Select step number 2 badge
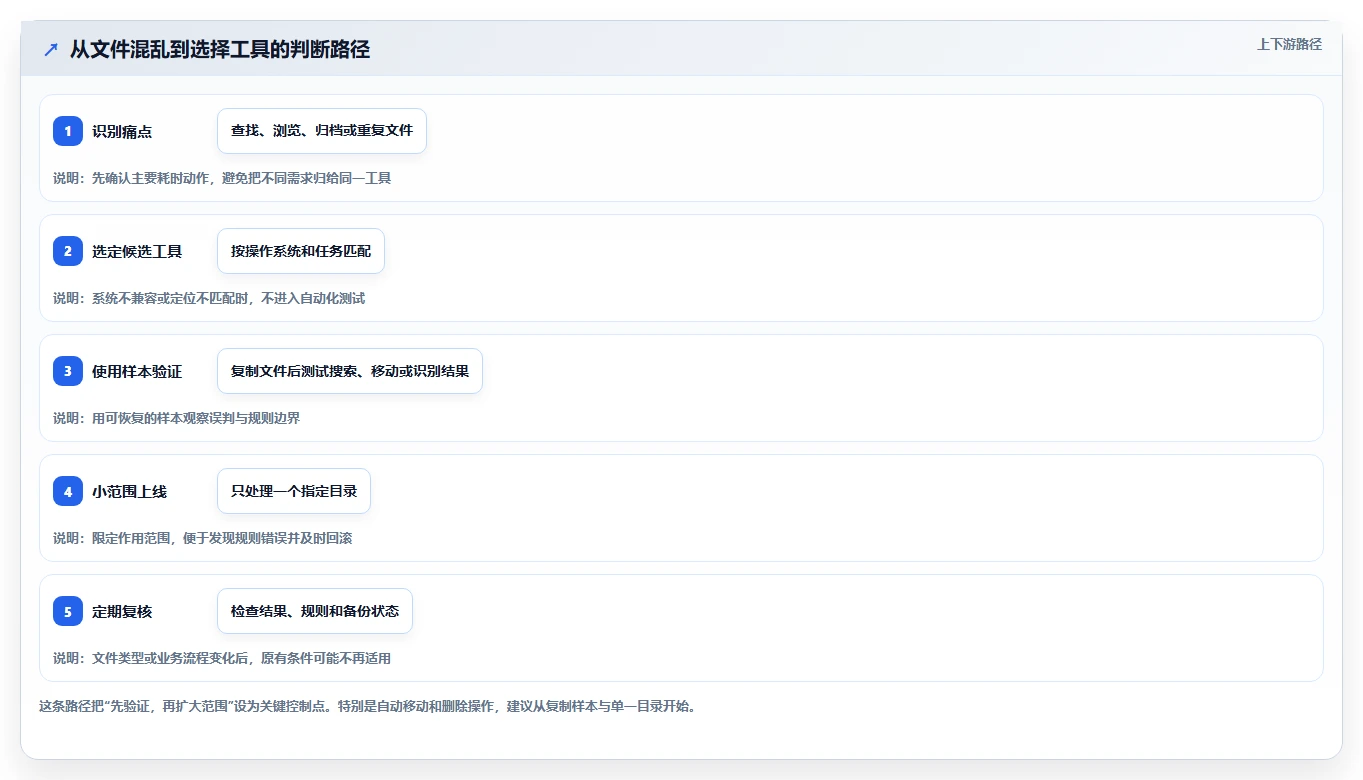Image resolution: width=1363 pixels, height=780 pixels. 68,251
